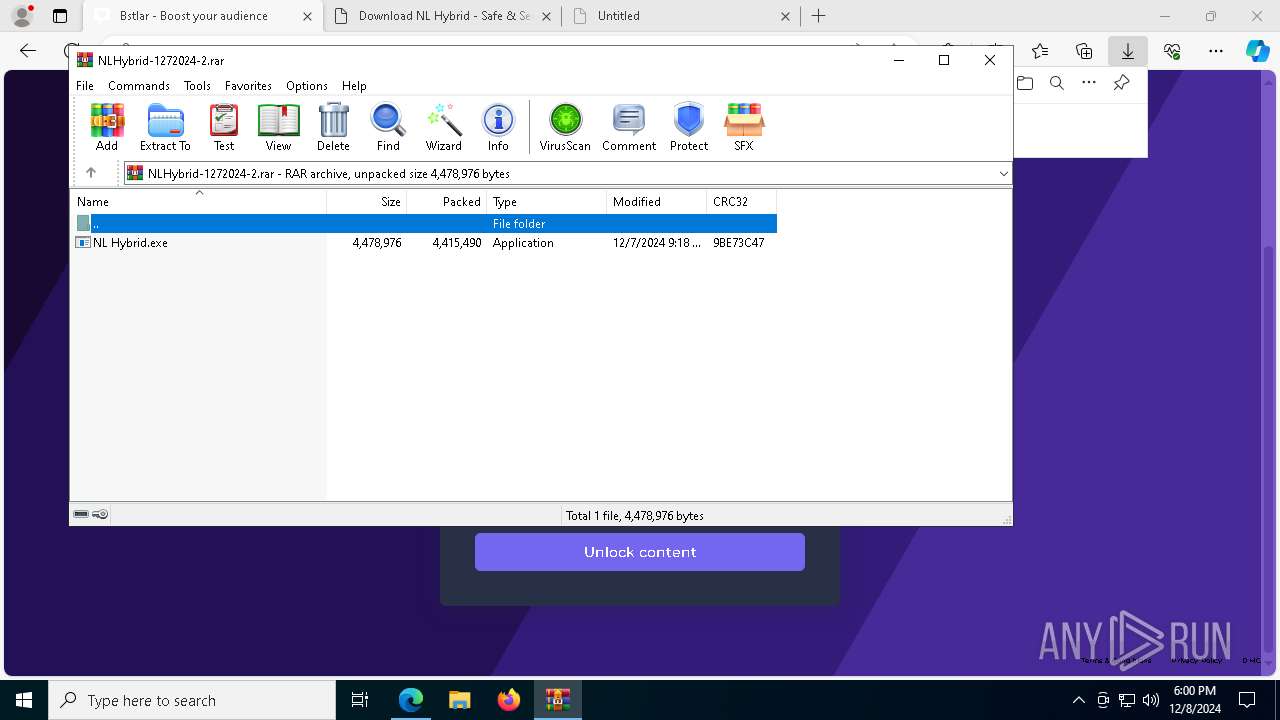Click the Delete trash icon
Screen dimensions: 1280x720
point(333,127)
